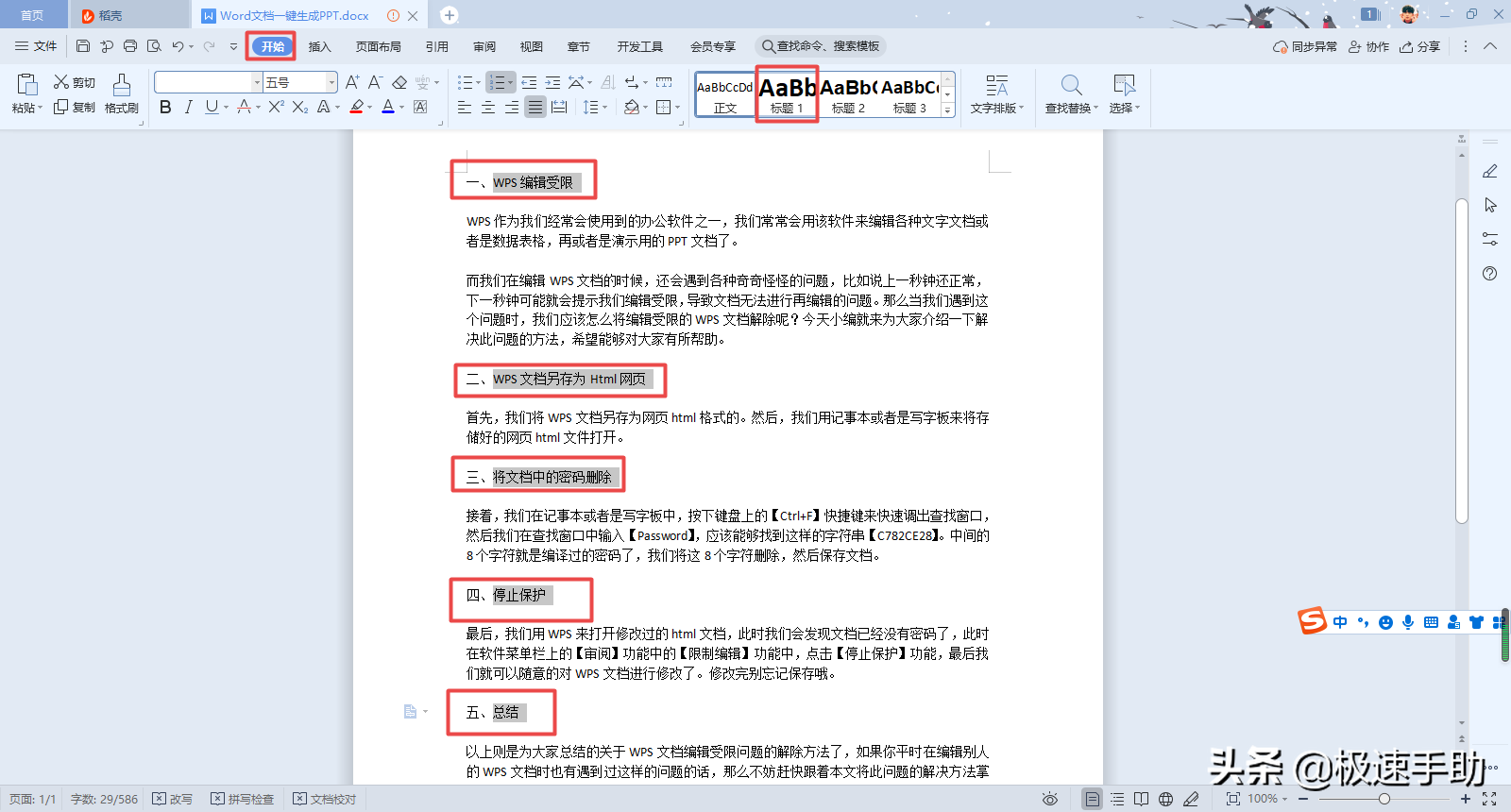Copy the selection with 复制
This screenshot has height=812, width=1511.
[x=75, y=107]
